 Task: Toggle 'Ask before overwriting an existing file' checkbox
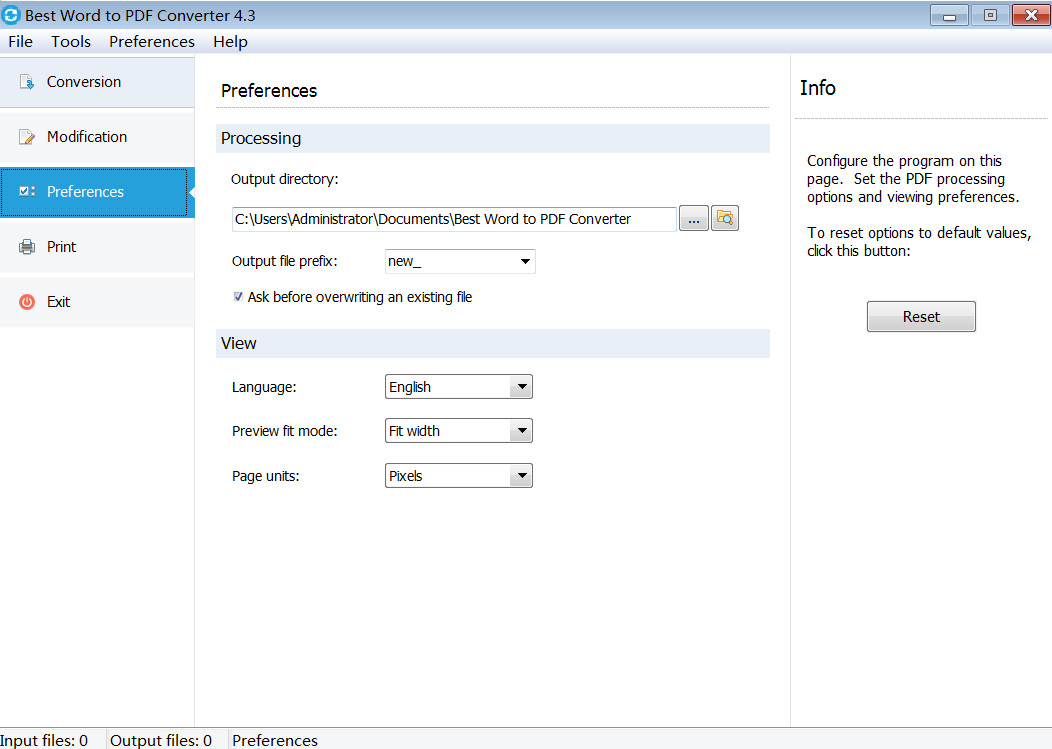tap(238, 297)
